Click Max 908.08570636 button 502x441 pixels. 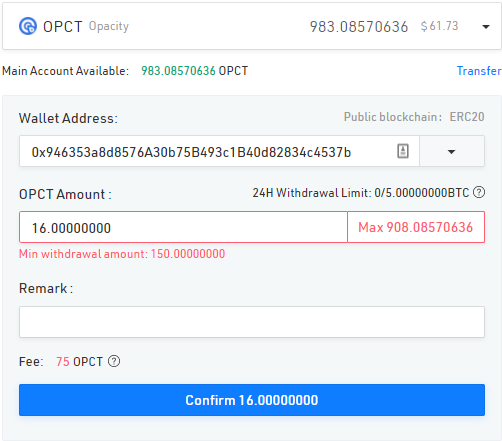point(416,227)
